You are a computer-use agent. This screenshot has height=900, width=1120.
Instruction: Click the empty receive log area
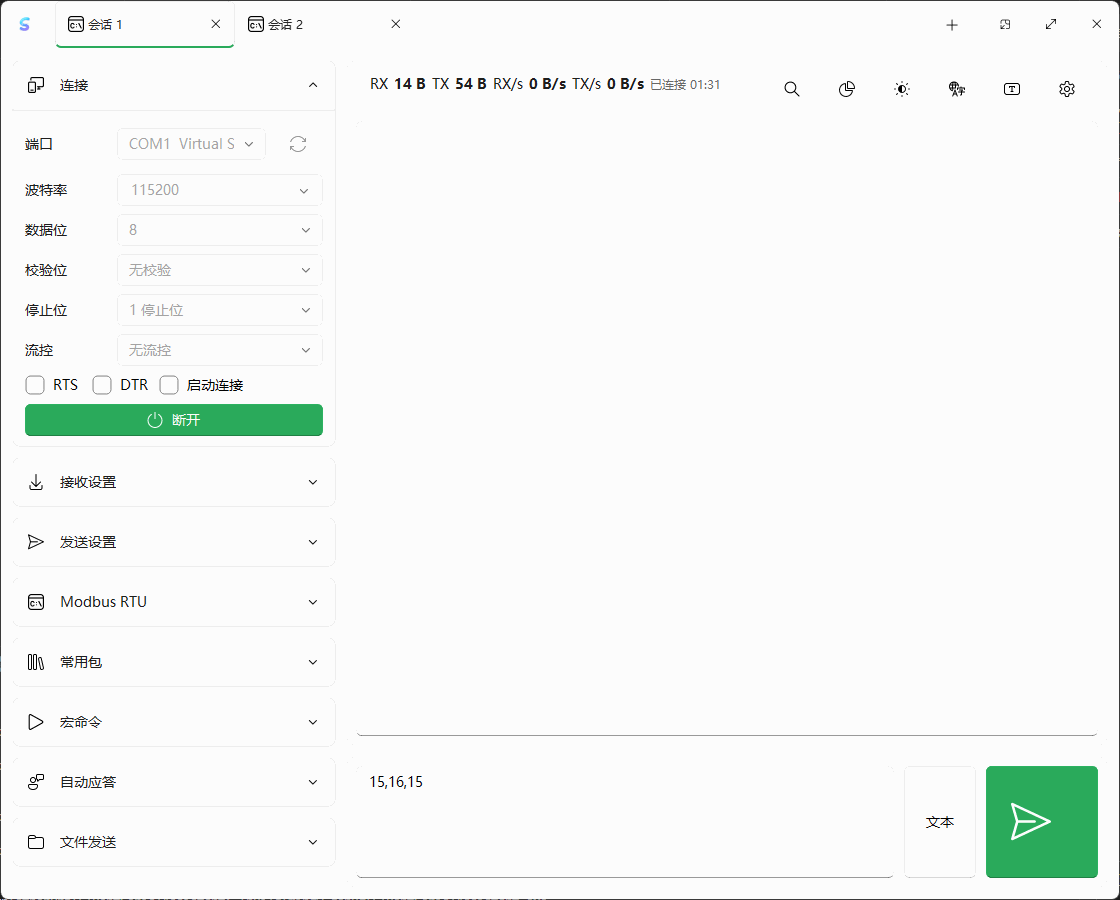tap(726, 427)
